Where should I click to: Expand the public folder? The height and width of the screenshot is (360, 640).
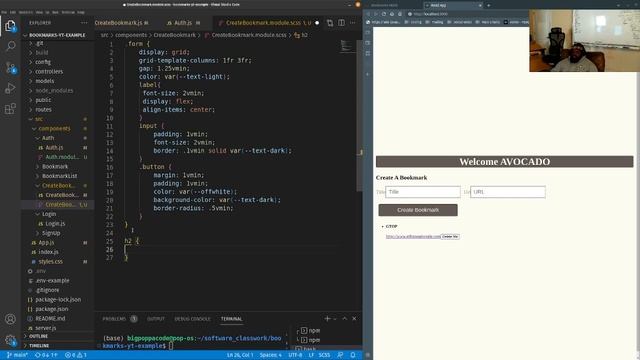coord(43,100)
